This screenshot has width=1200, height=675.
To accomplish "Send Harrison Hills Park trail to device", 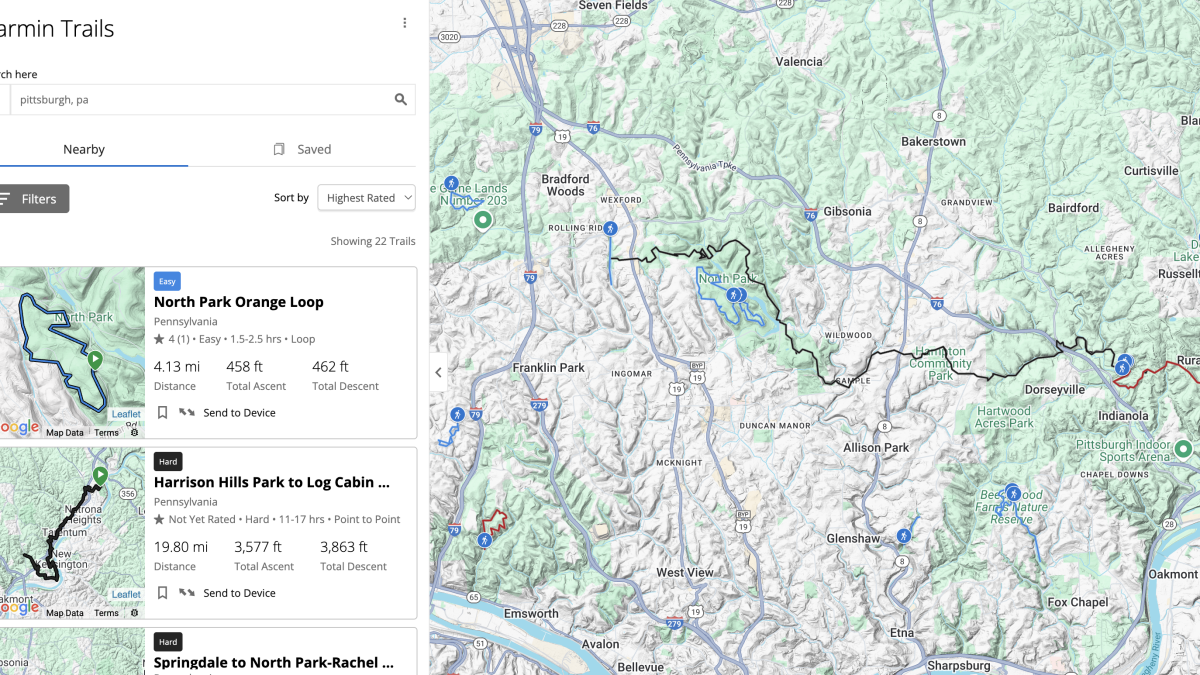I will tap(227, 592).
